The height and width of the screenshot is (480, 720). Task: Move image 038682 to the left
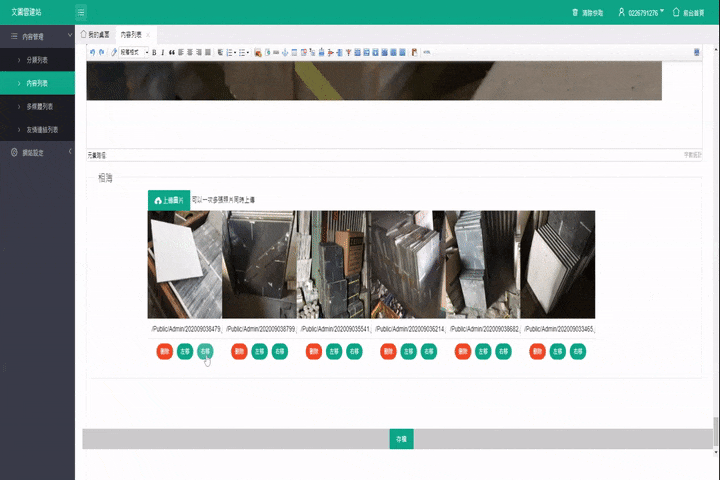pos(483,351)
